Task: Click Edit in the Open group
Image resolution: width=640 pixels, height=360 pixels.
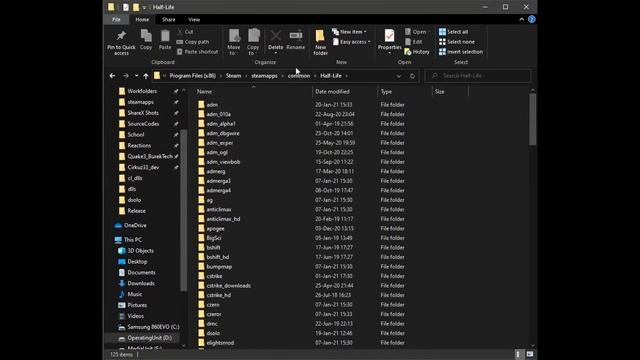Action: click(413, 42)
